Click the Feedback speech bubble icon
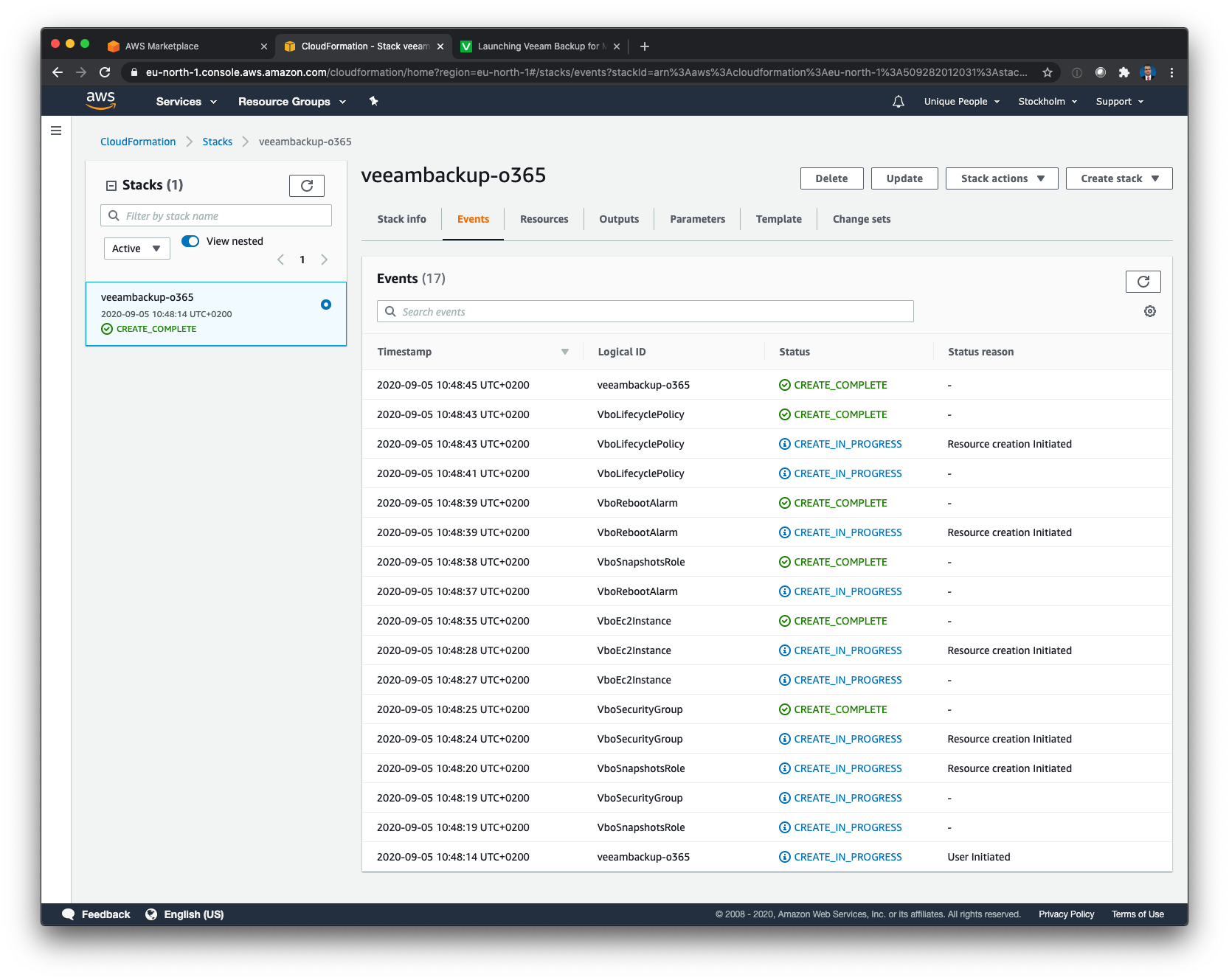The width and height of the screenshot is (1229, 980). (69, 914)
